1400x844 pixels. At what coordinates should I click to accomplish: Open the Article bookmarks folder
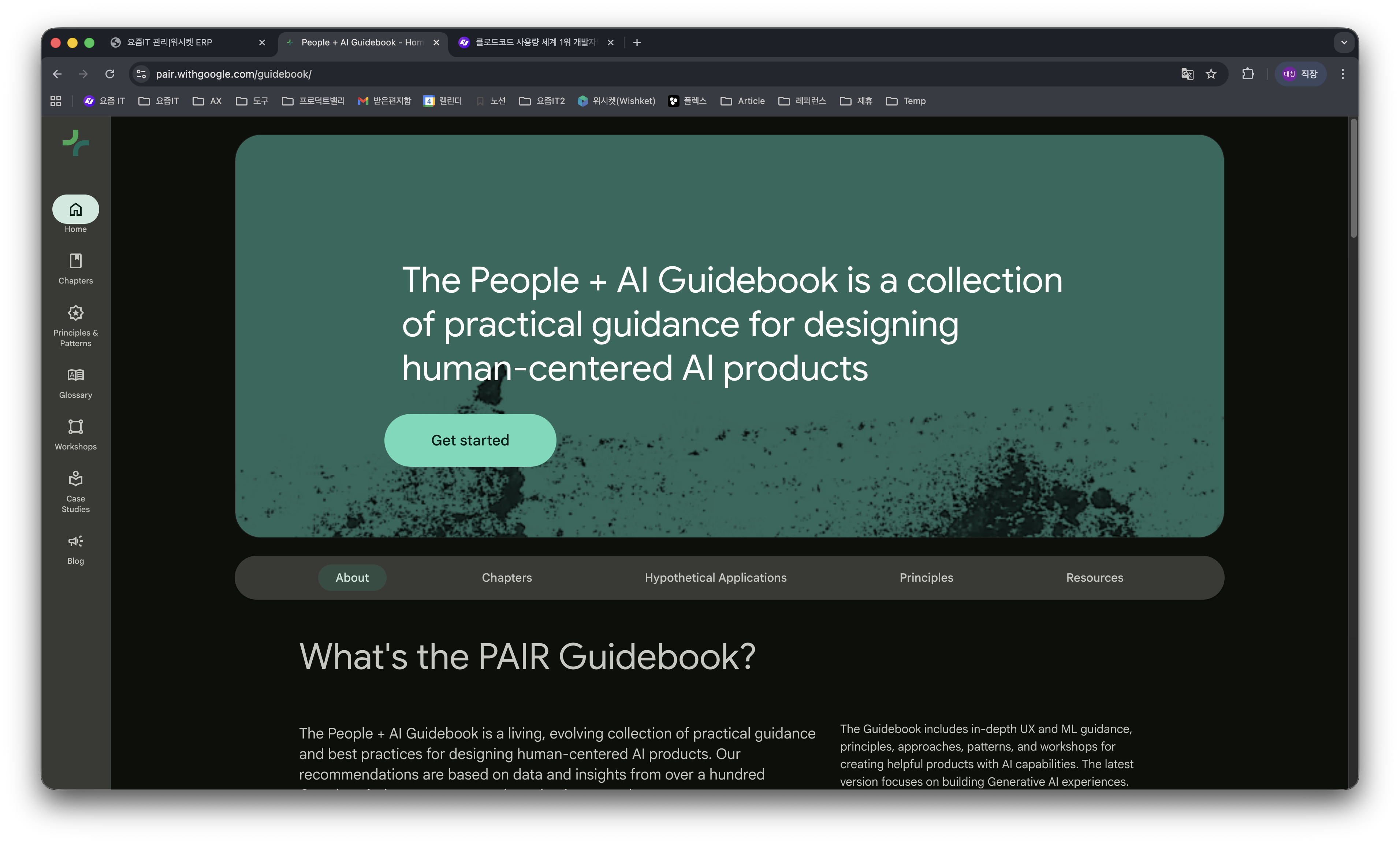742,101
